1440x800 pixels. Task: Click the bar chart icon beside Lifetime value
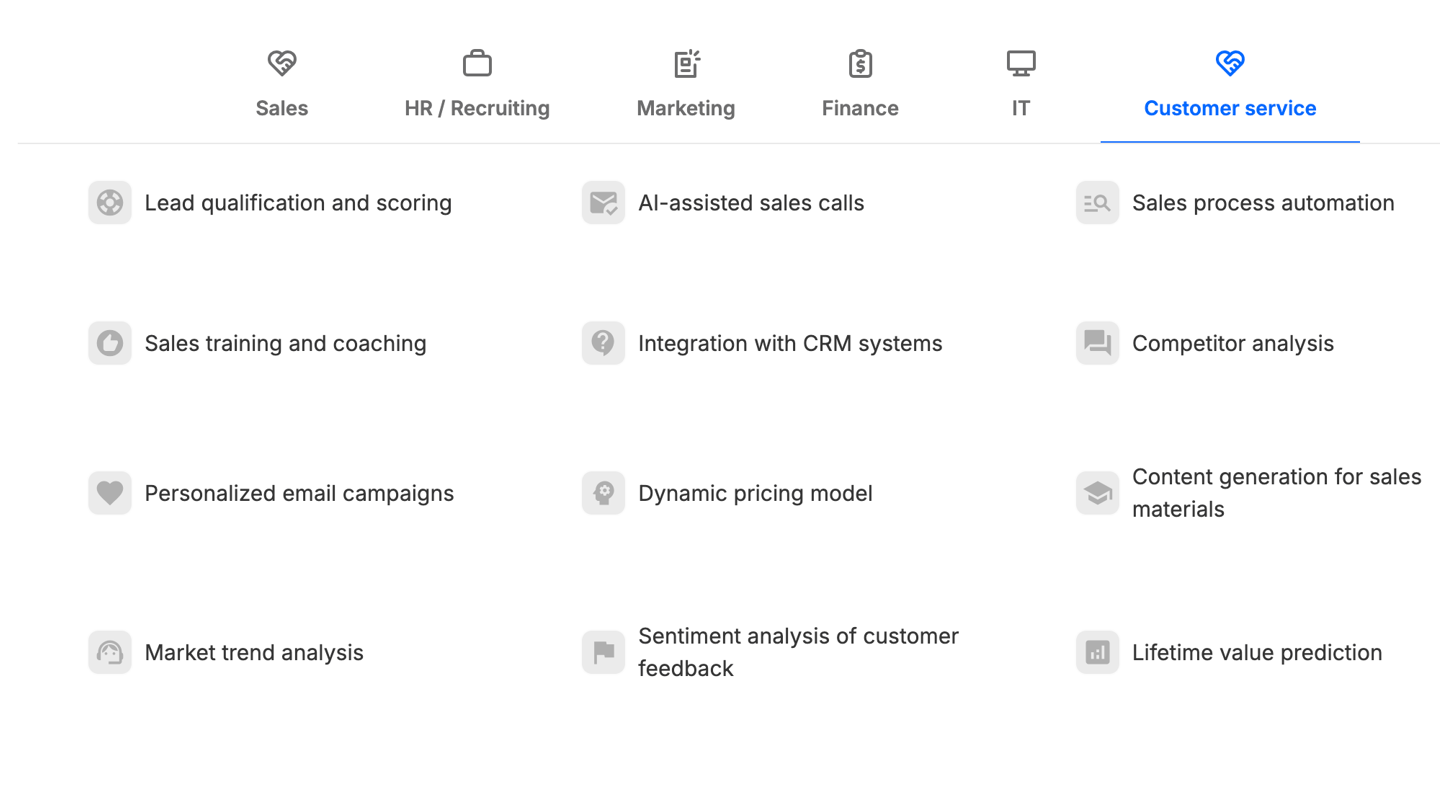coord(1098,652)
